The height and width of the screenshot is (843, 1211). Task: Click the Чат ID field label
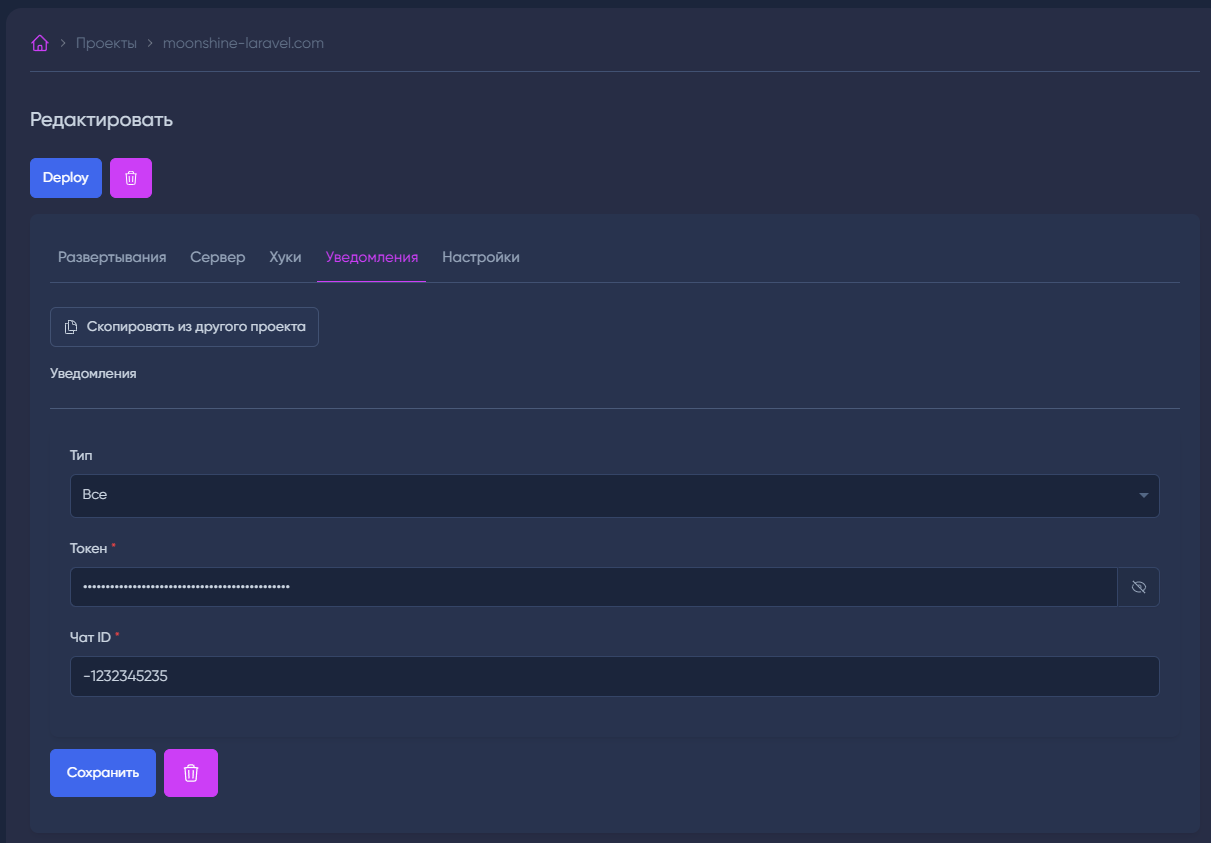tap(90, 637)
